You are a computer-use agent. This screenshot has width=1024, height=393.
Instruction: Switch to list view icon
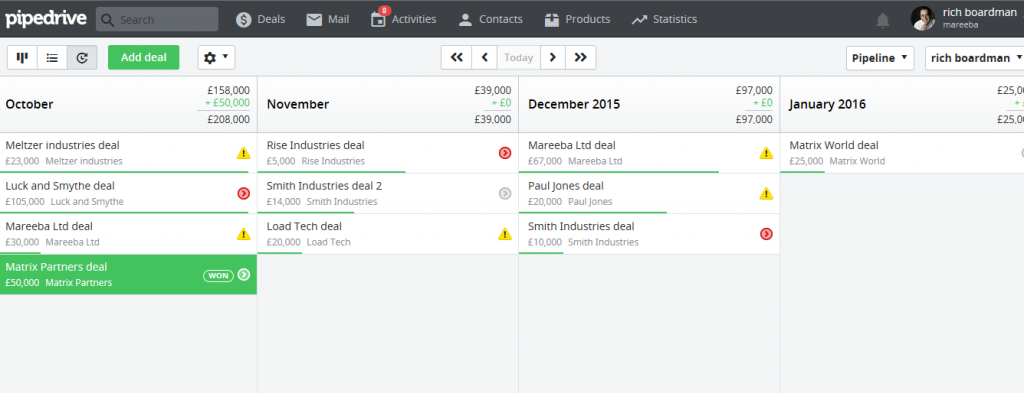tap(52, 57)
